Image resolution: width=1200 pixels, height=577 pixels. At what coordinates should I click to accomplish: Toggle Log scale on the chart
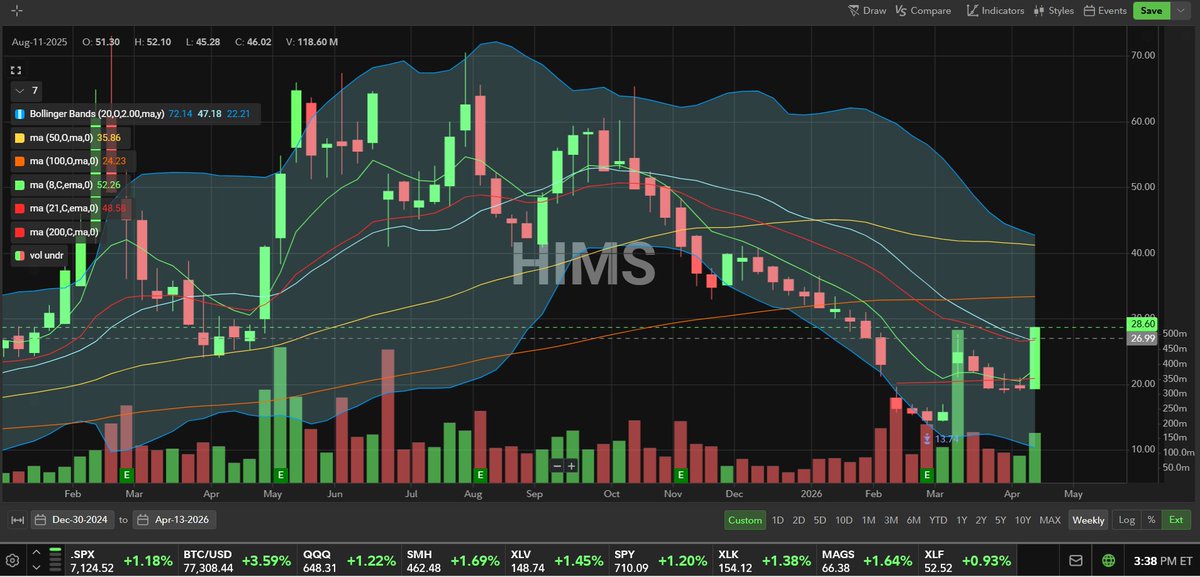pyautogui.click(x=1126, y=520)
